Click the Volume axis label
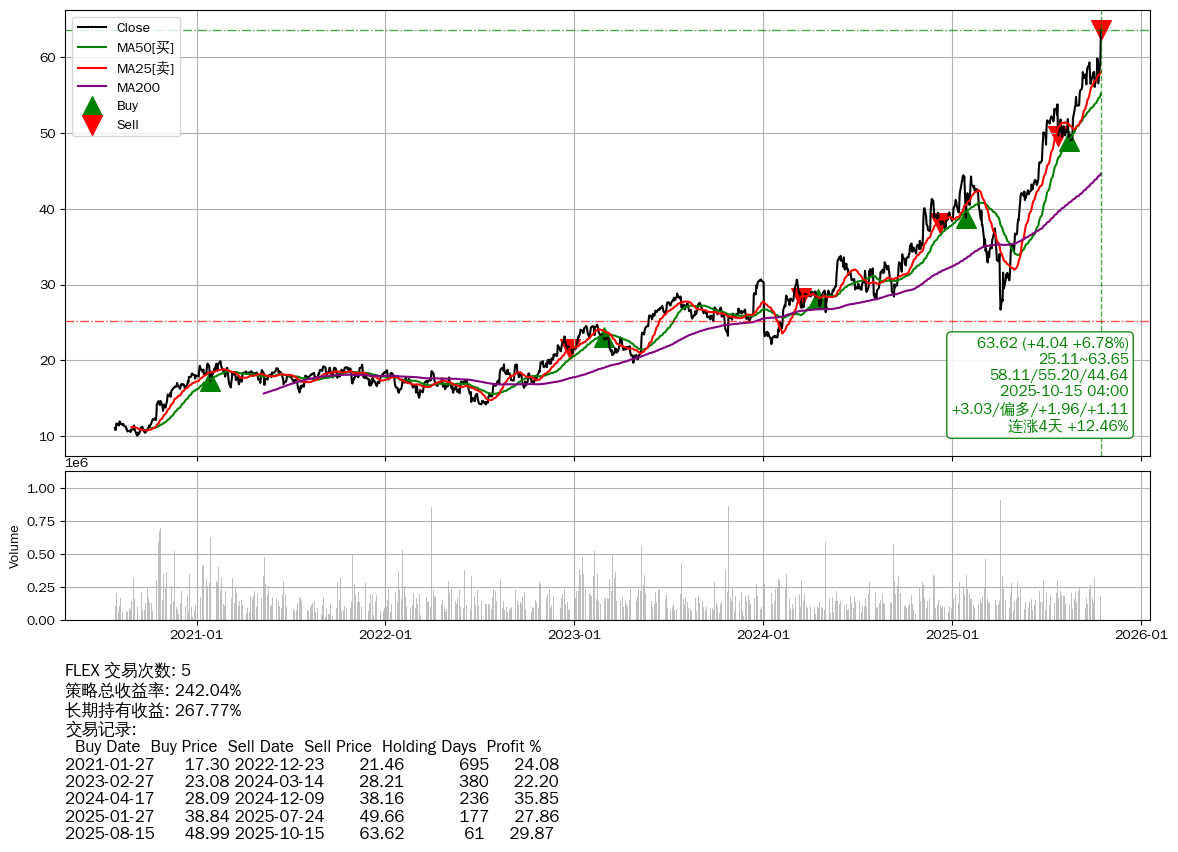Screen dimensions: 1178x852 pos(14,546)
